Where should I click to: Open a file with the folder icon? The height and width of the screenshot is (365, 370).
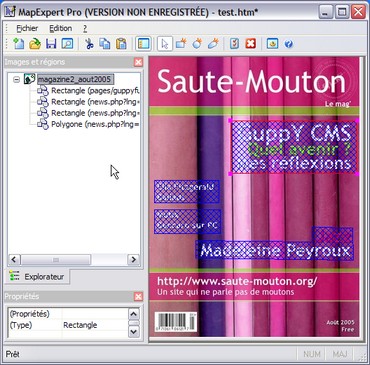tap(35, 44)
